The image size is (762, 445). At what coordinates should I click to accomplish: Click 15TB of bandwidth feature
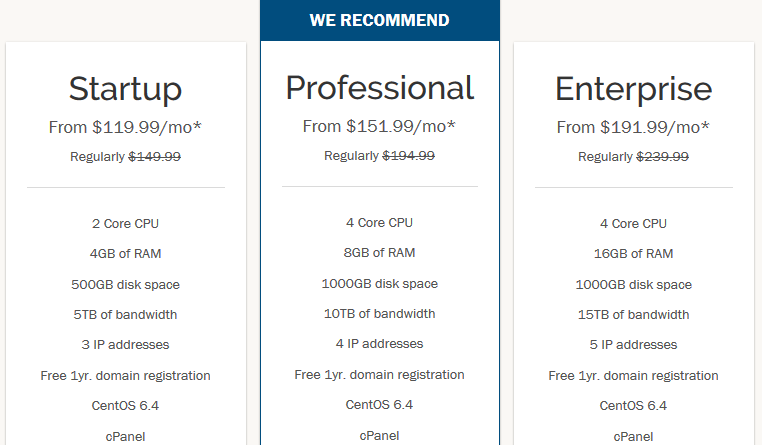point(633,315)
